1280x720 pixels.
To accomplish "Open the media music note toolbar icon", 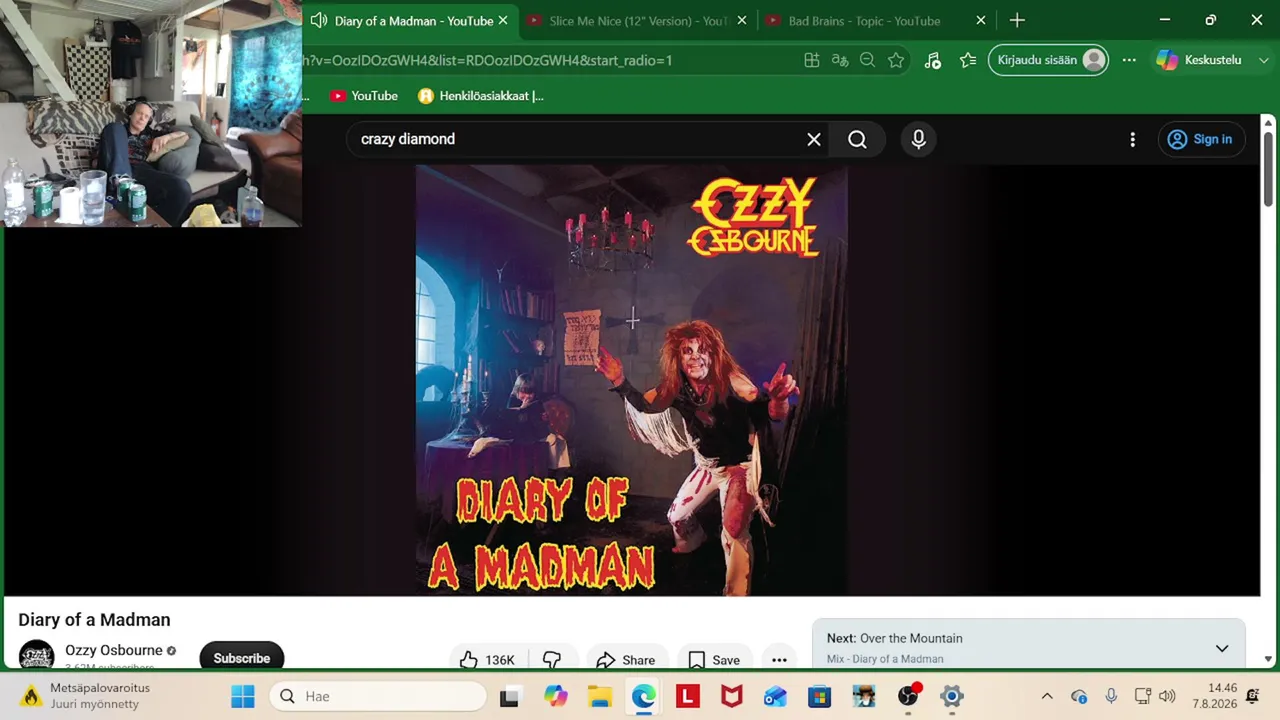I will coord(933,60).
